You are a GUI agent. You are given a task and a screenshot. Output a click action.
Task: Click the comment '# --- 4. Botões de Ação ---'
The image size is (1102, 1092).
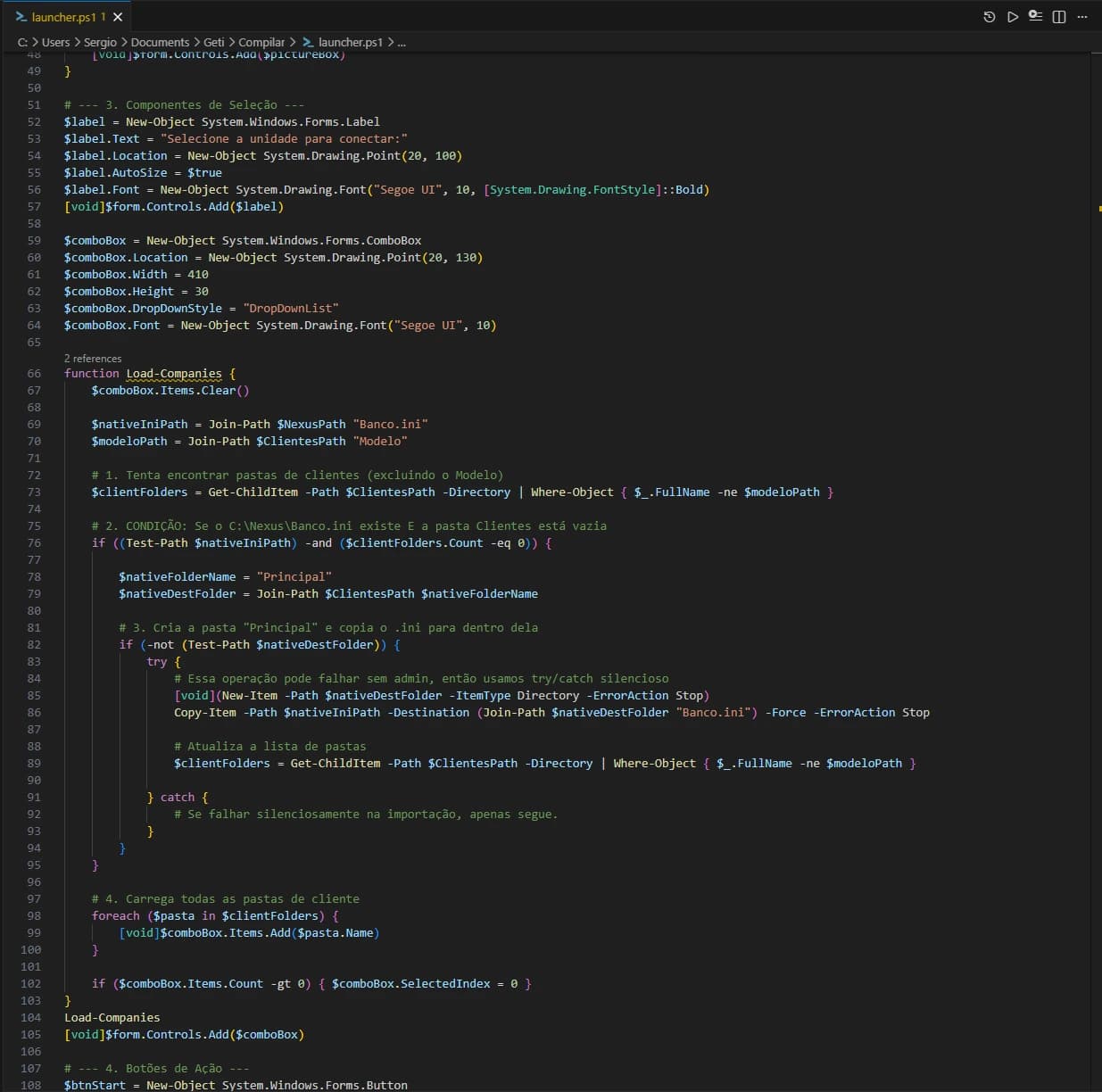pyautogui.click(x=157, y=1068)
